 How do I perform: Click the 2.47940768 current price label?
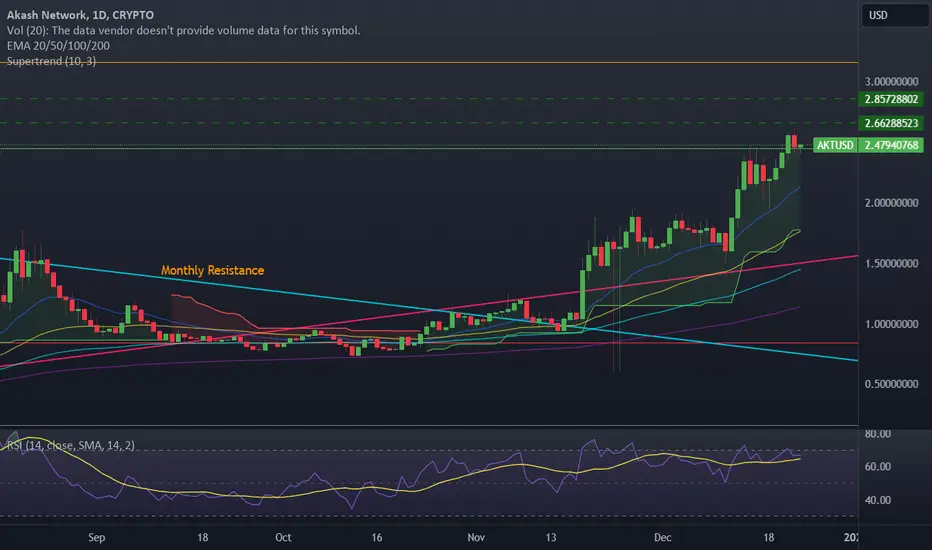891,145
